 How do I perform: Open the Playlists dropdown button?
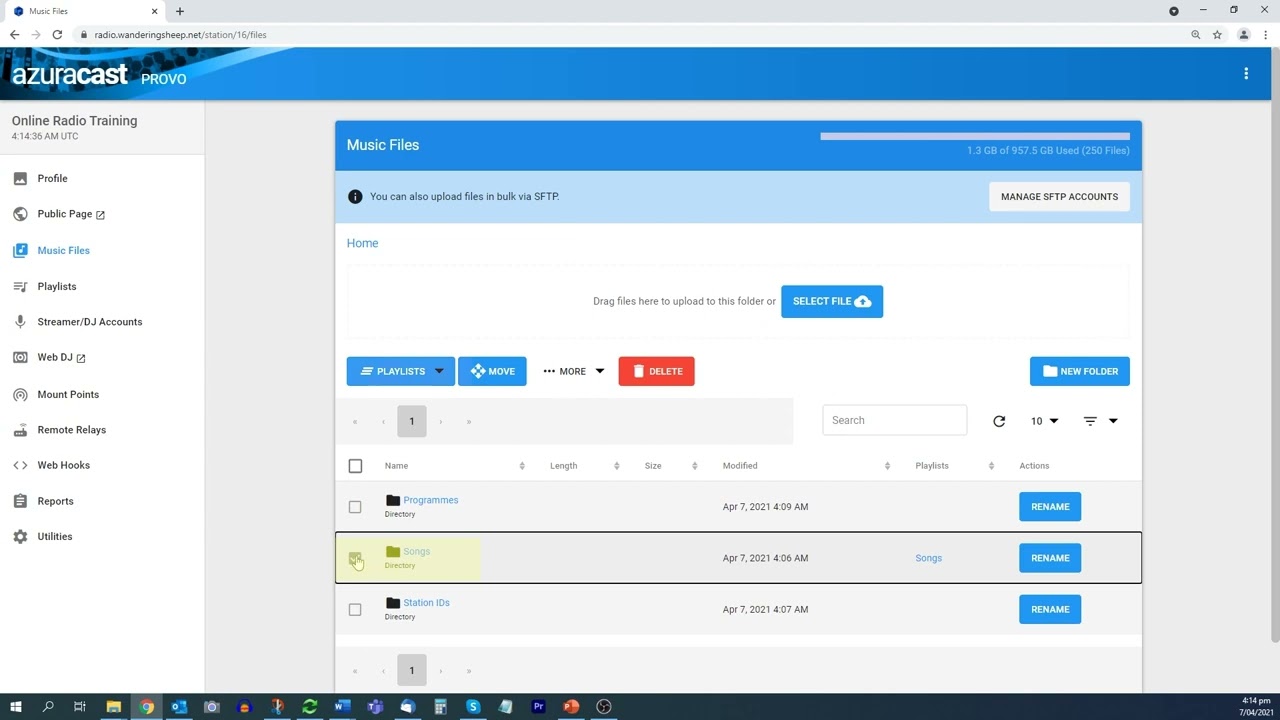point(401,371)
